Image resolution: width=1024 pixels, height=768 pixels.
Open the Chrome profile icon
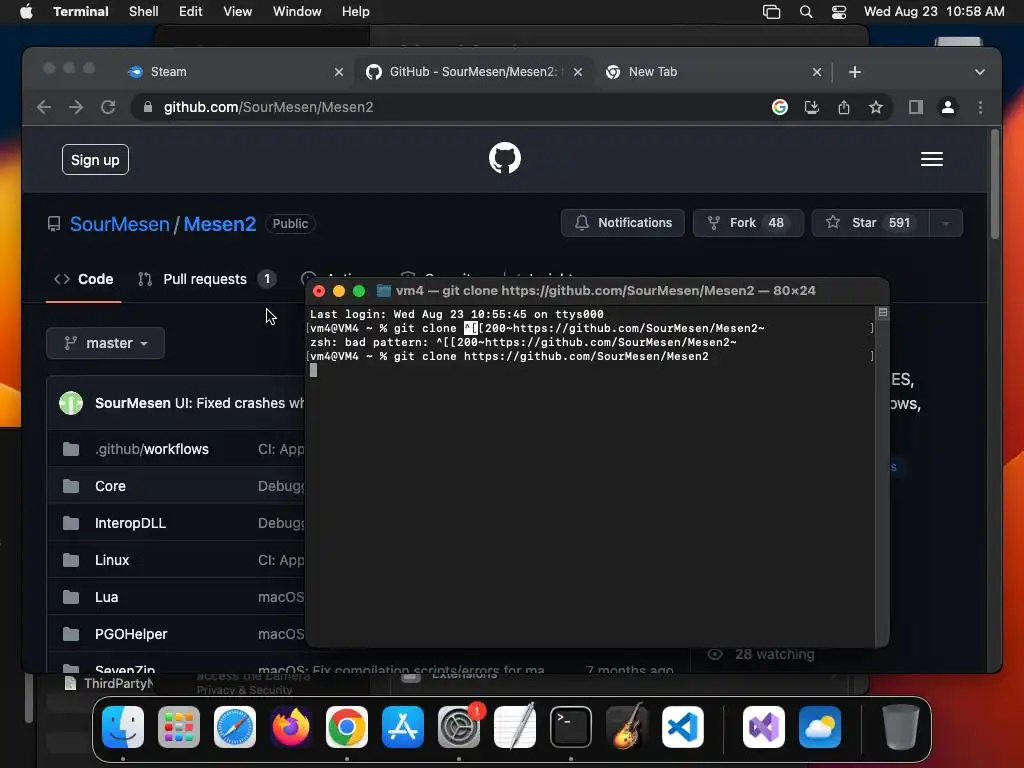(x=948, y=107)
